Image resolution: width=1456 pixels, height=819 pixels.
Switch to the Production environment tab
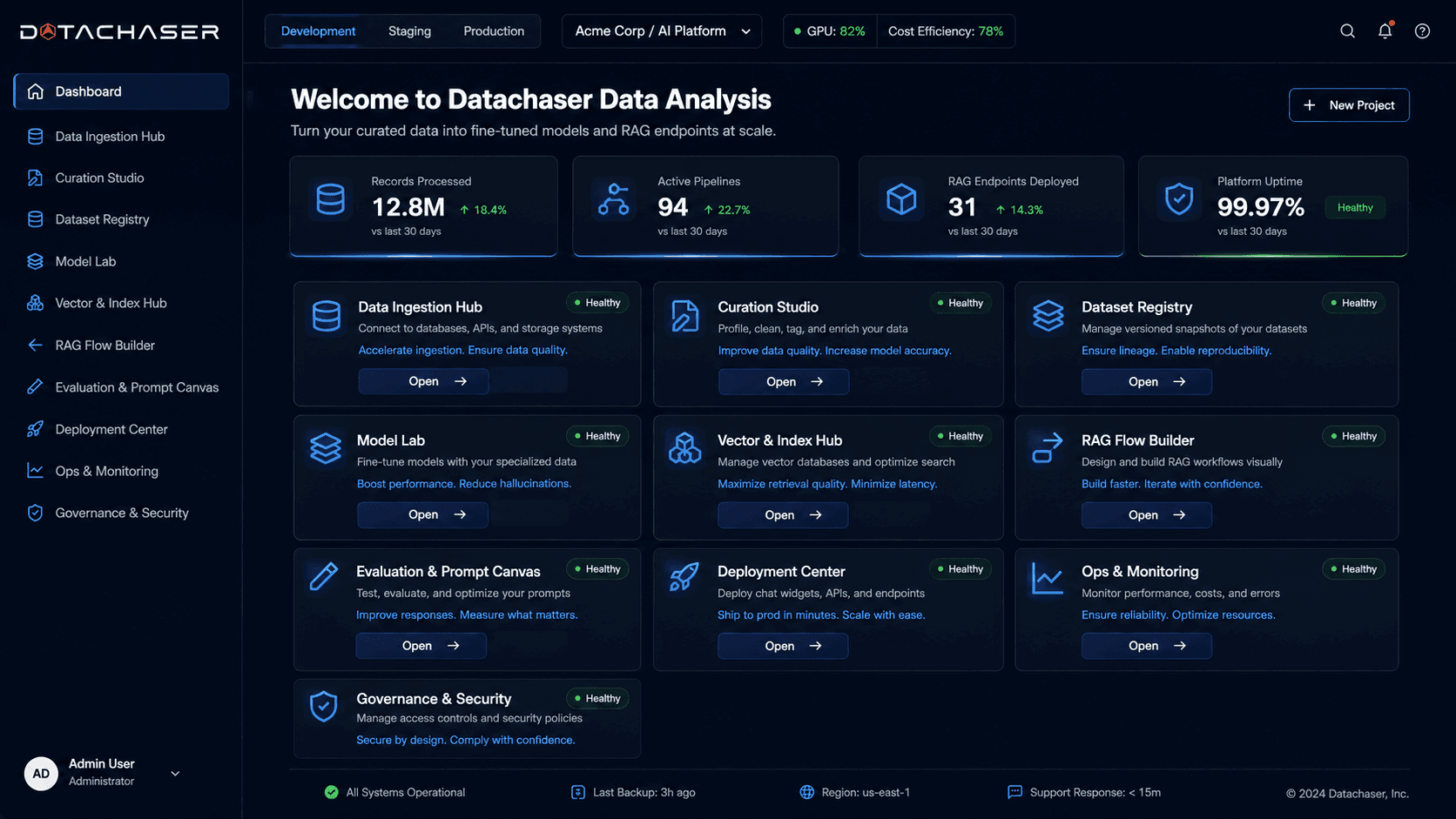pos(494,31)
